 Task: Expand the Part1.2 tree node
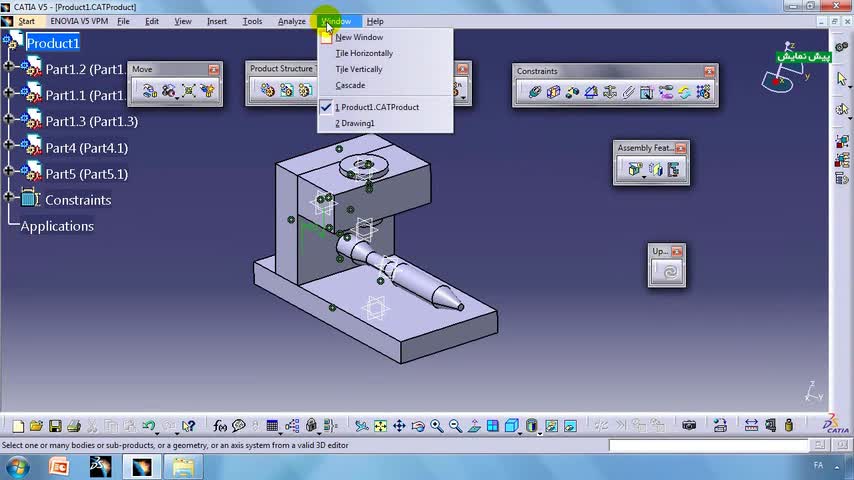click(8, 66)
